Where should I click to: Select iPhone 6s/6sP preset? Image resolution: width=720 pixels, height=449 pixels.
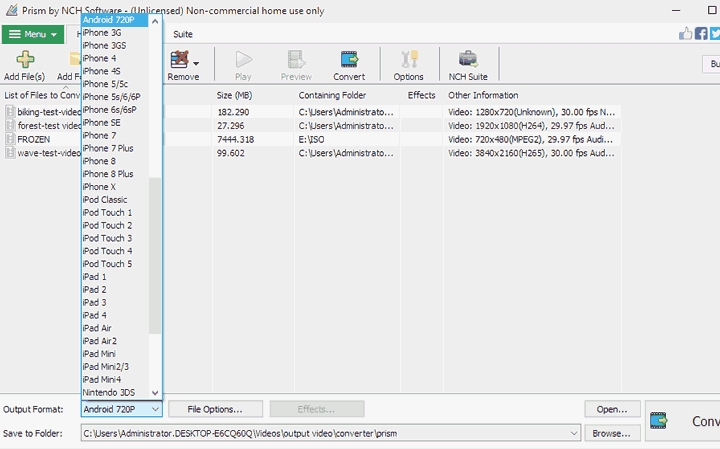[x=115, y=110]
